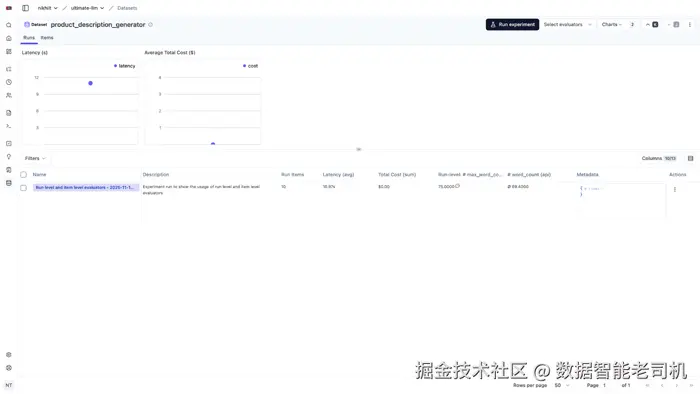Click the Langfuse logo icon
700x394 pixels.
point(8,8)
